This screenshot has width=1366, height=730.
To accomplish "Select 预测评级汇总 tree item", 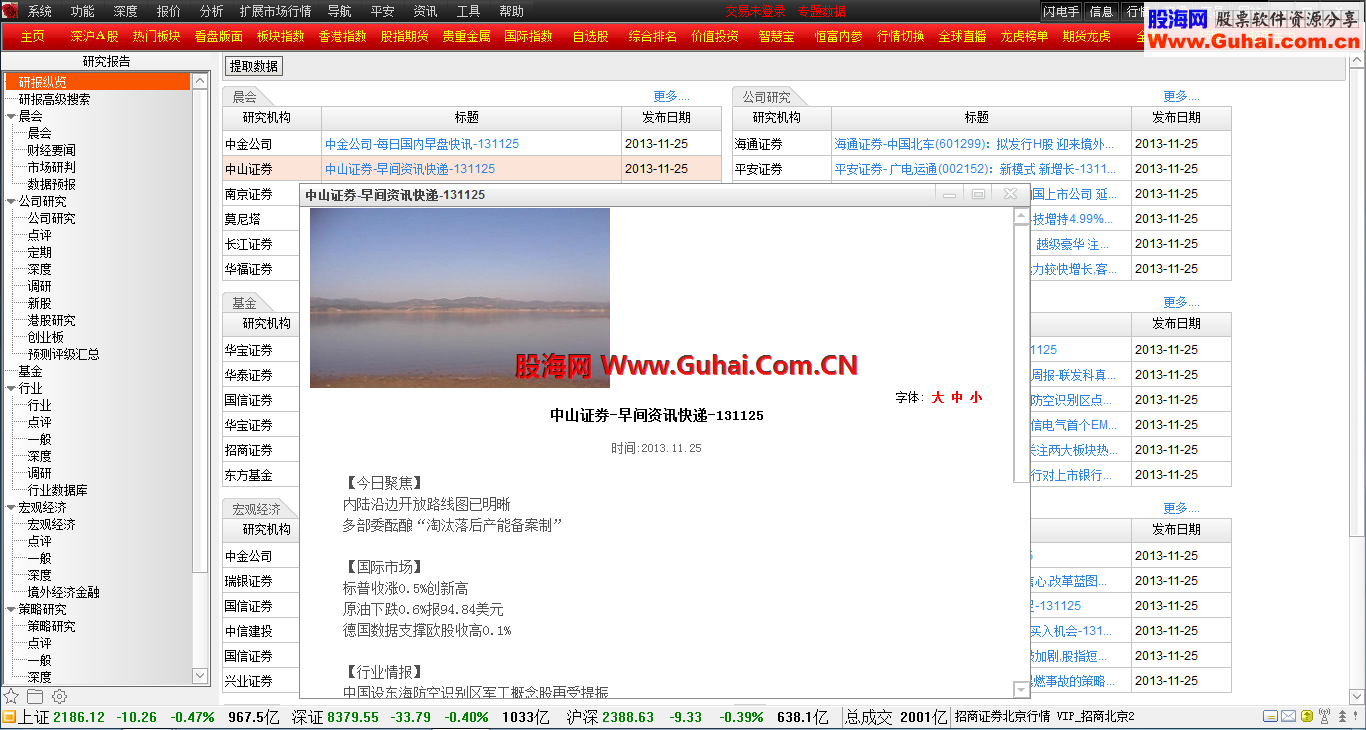I will coord(63,354).
